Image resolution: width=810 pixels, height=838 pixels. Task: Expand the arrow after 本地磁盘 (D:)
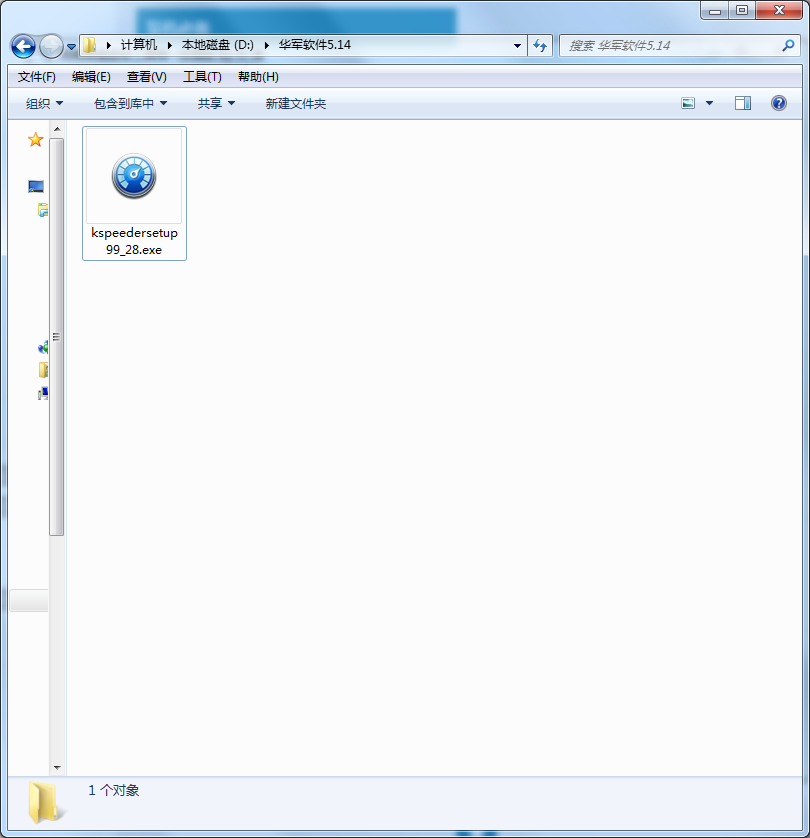pos(266,45)
